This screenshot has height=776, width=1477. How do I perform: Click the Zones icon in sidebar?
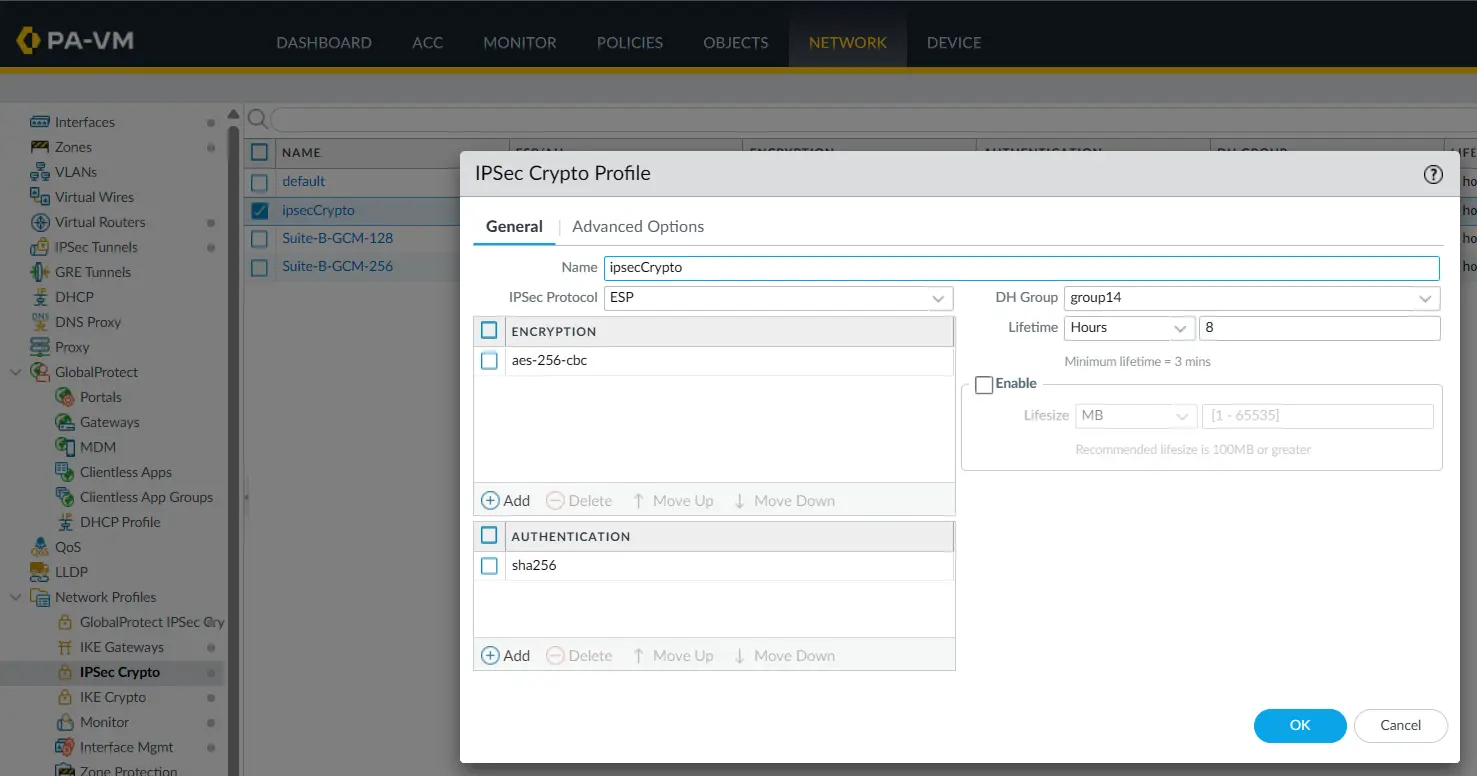(40, 147)
